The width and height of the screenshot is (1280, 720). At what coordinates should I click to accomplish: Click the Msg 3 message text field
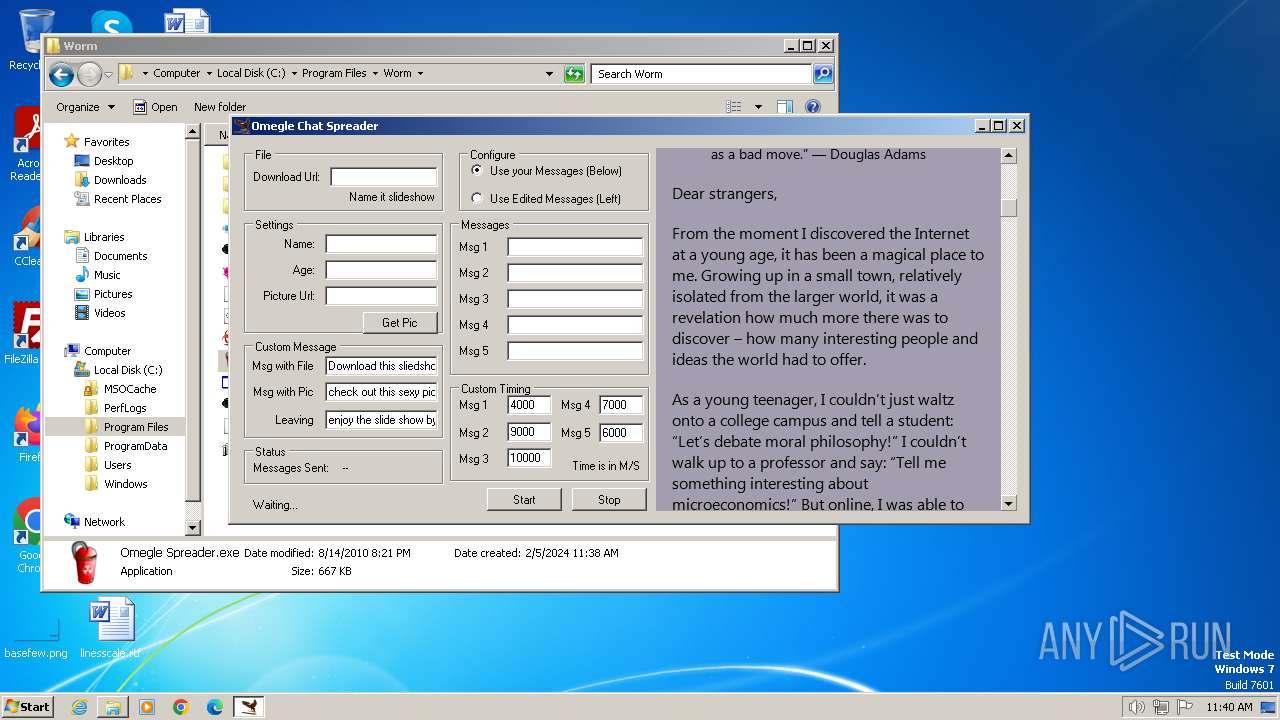pyautogui.click(x=575, y=299)
